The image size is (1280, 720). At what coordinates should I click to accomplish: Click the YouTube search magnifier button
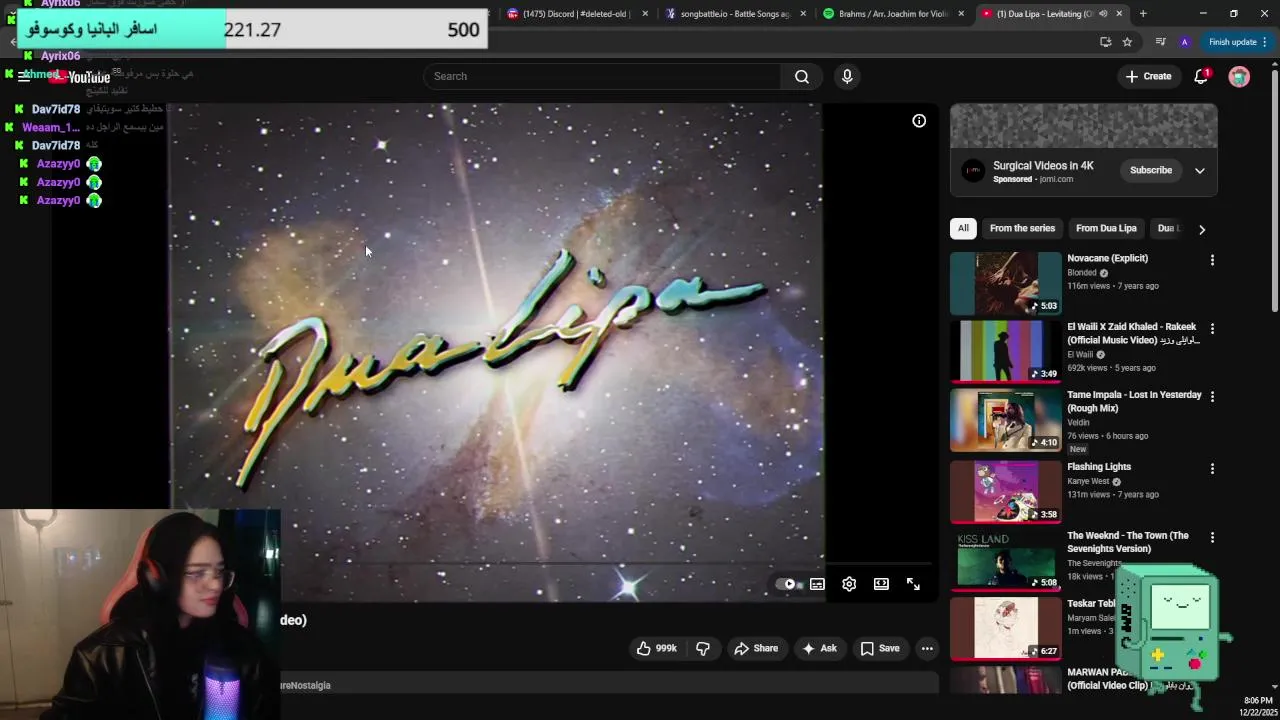[x=802, y=76]
